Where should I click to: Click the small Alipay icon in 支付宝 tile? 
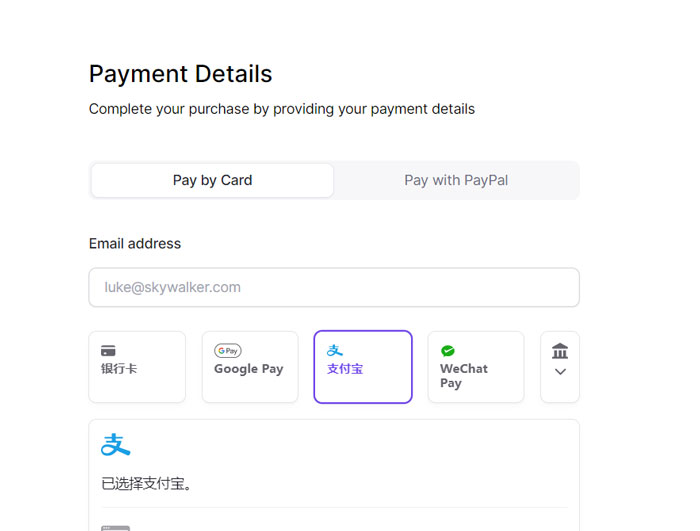(x=335, y=350)
